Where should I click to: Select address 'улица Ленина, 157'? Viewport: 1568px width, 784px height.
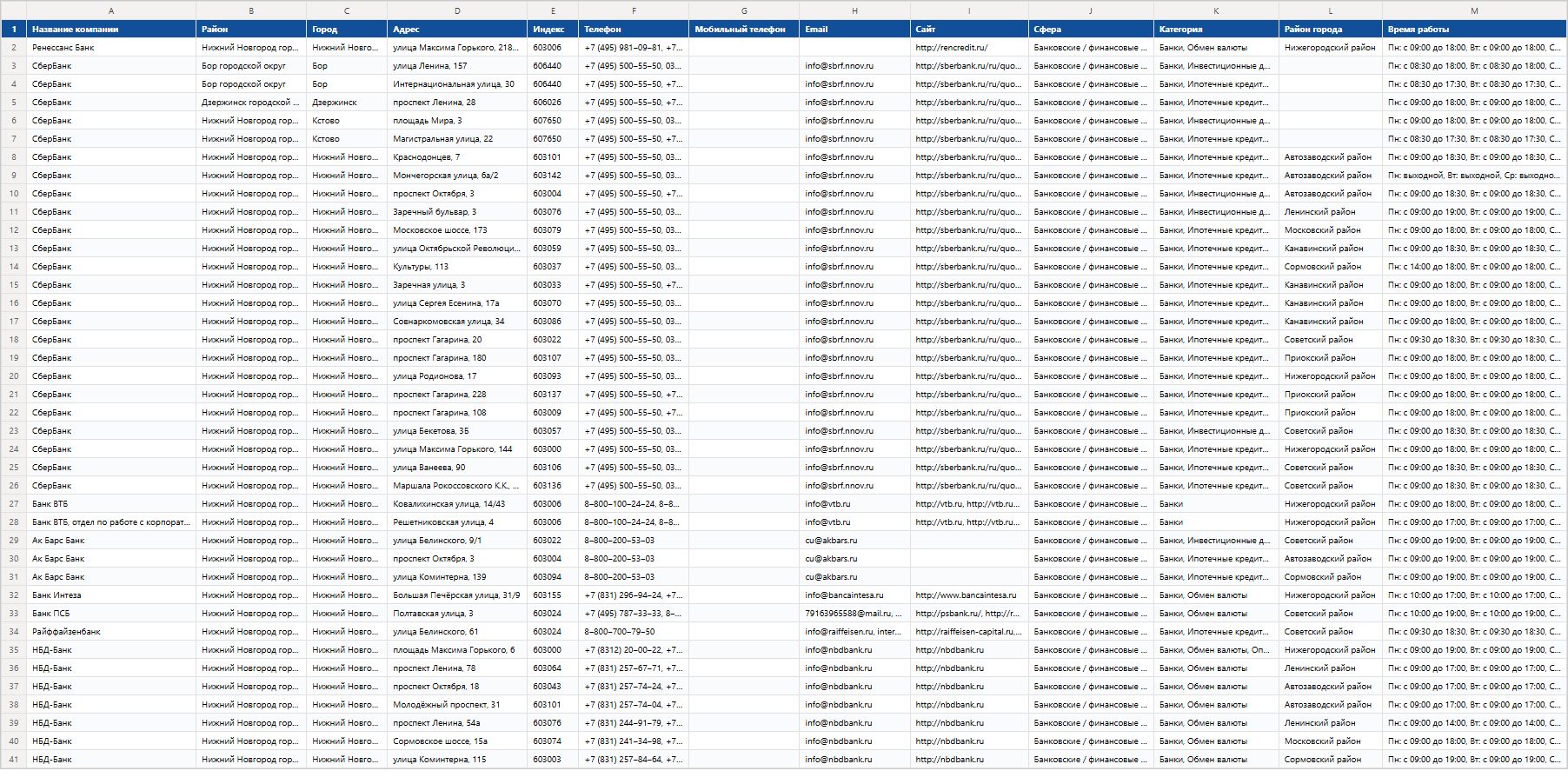pyautogui.click(x=457, y=66)
